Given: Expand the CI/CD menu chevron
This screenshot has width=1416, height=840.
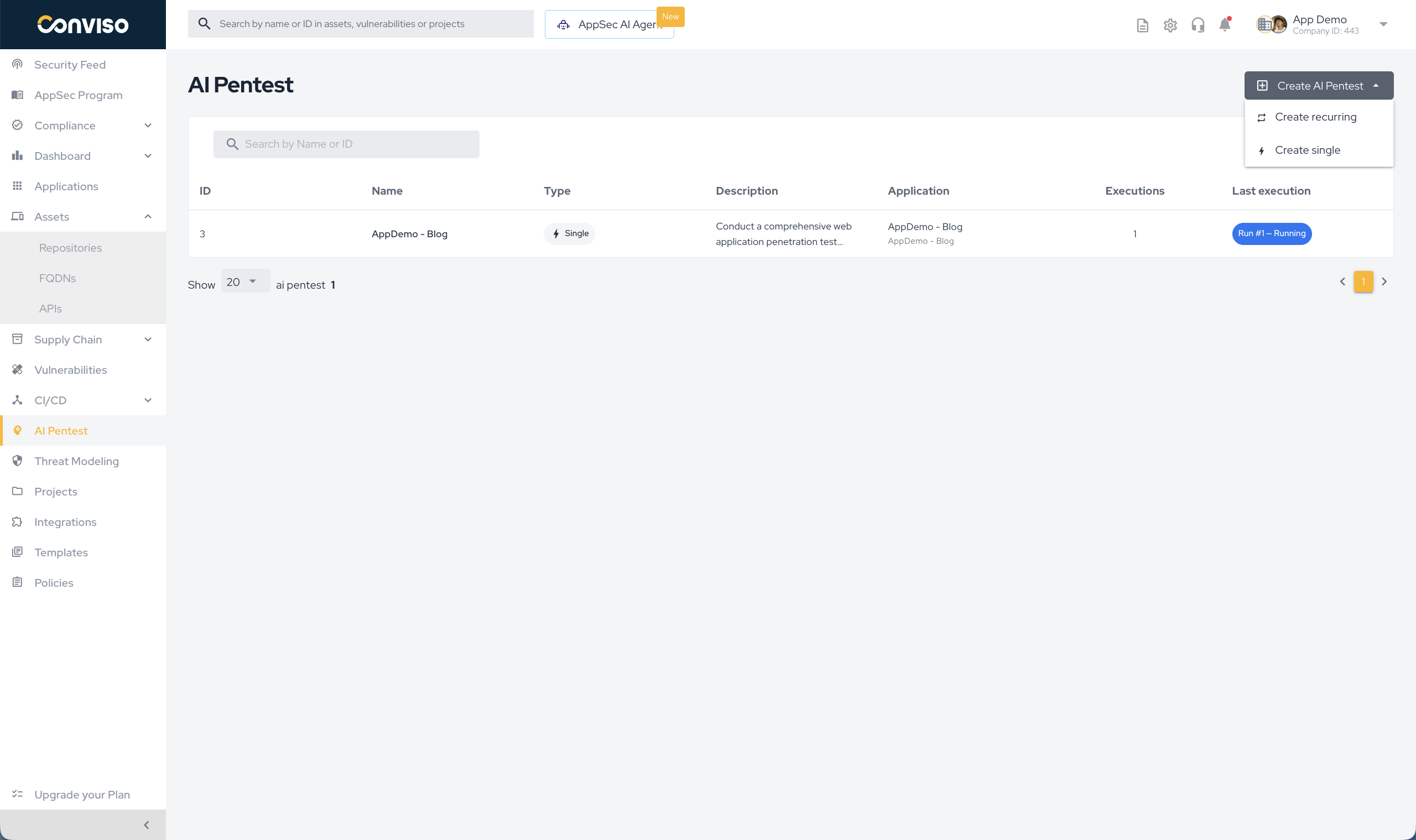Looking at the screenshot, I should [x=148, y=400].
